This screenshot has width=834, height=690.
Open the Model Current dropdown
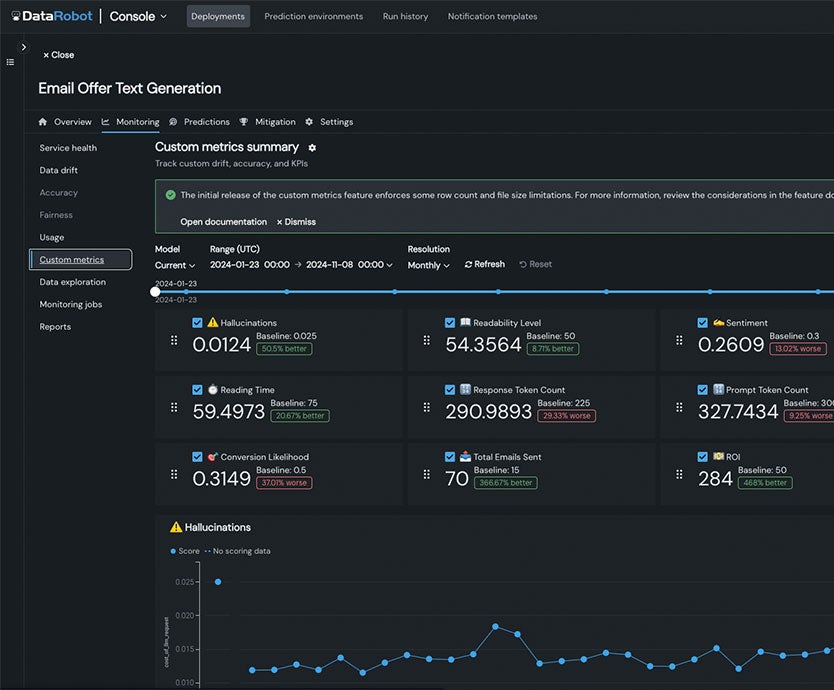[x=175, y=265]
